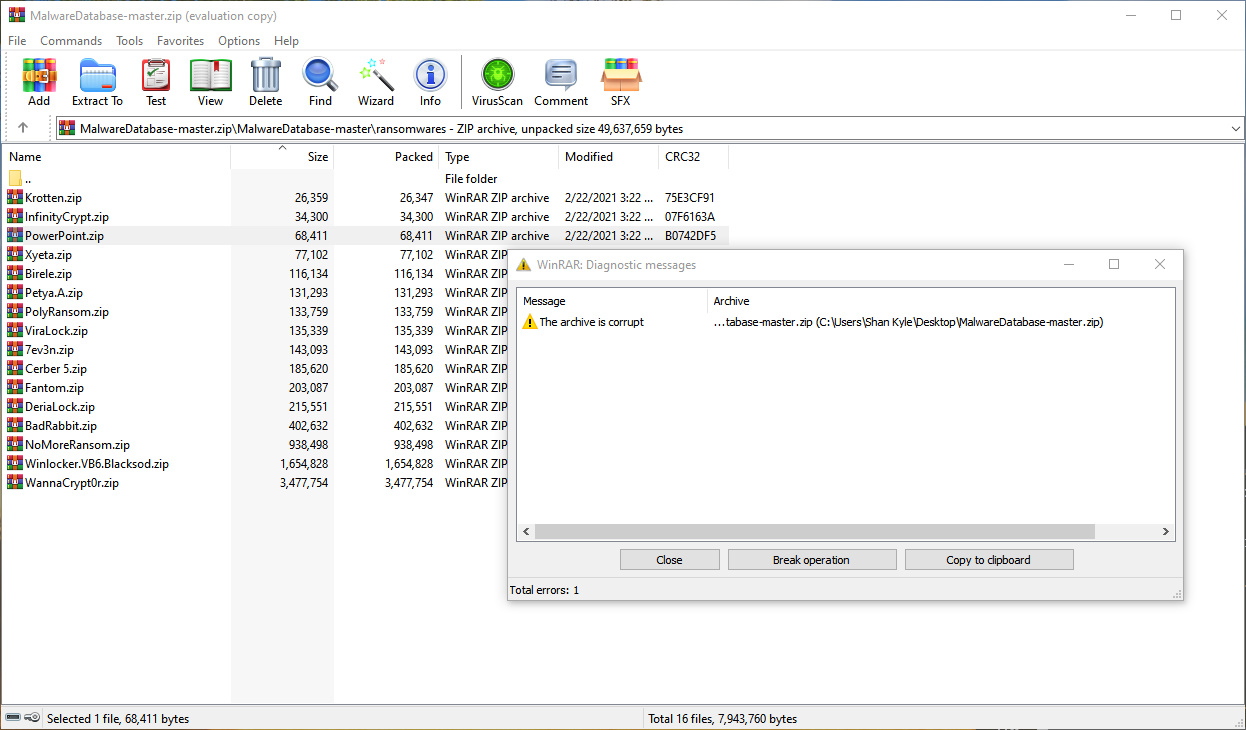Sort by the Packed column header

pyautogui.click(x=387, y=157)
